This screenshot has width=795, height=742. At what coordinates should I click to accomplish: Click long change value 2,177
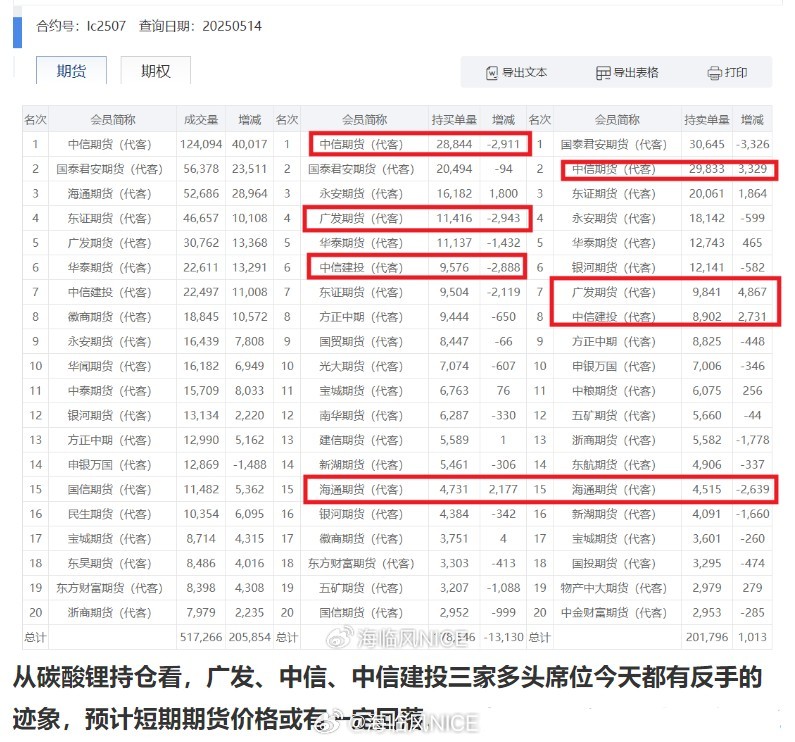coord(503,489)
